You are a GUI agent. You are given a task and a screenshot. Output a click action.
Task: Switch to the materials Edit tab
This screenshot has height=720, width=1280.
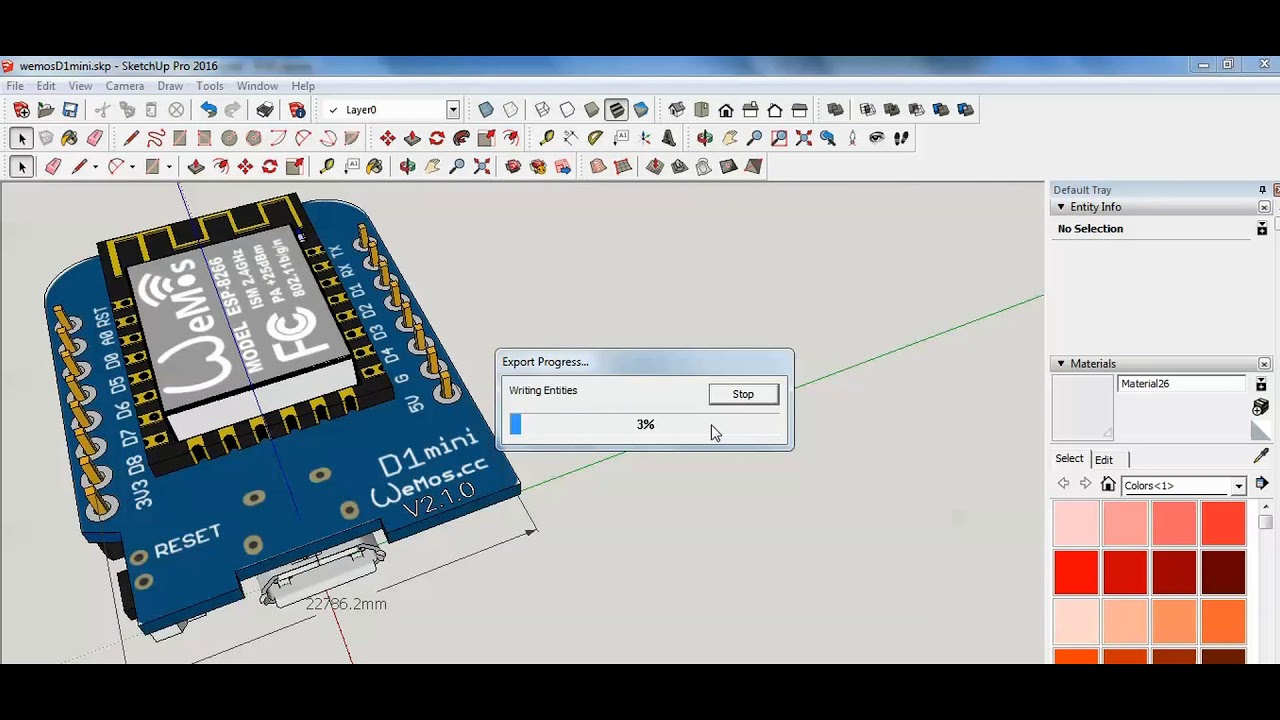tap(1104, 460)
